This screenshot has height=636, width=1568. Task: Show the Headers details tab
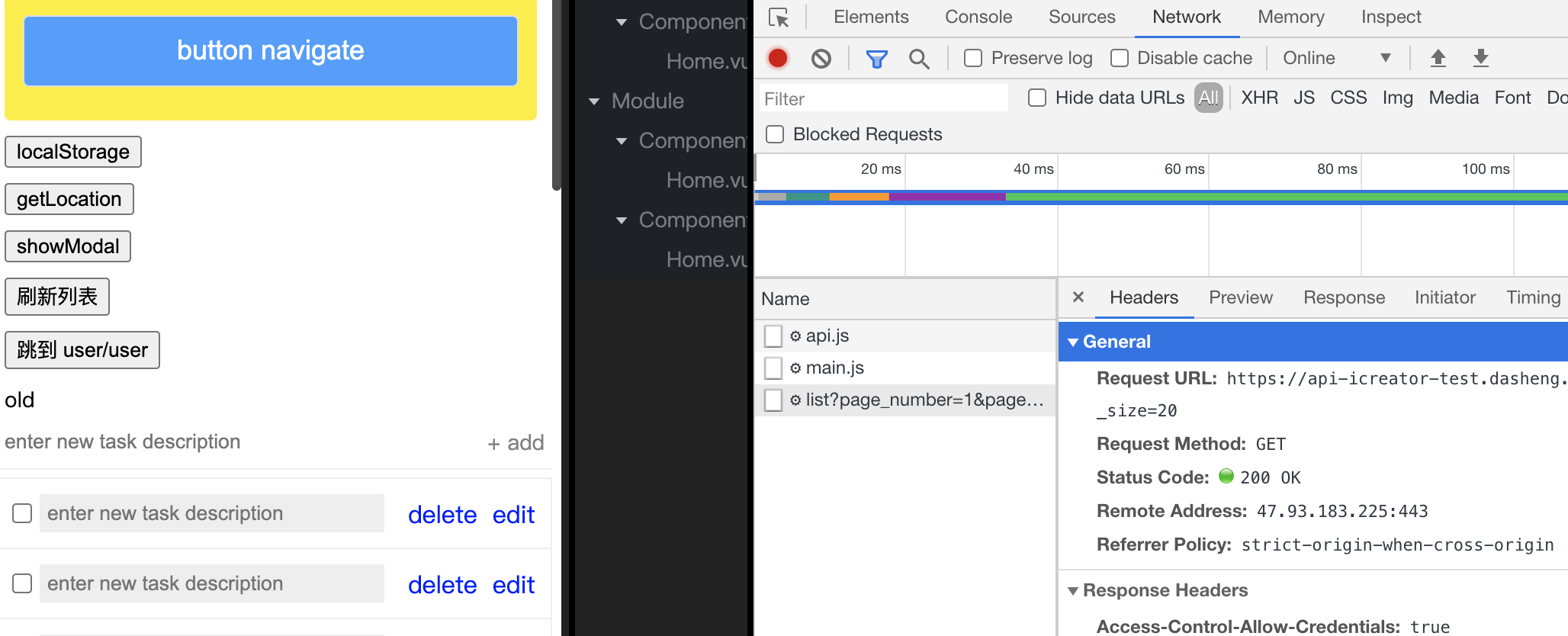(x=1144, y=297)
